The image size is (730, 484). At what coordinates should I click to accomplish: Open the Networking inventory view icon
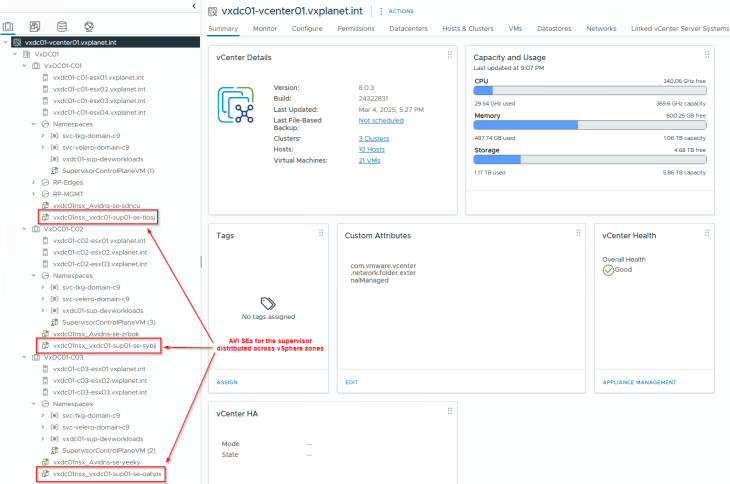(88, 27)
